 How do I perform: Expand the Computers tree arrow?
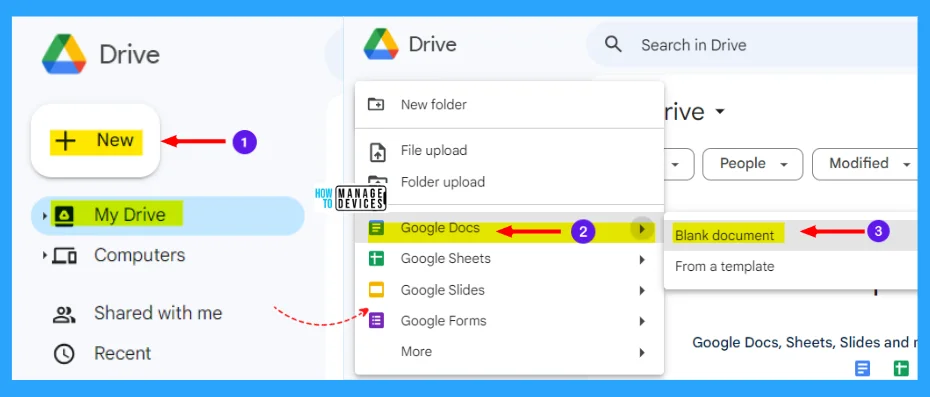(x=44, y=256)
